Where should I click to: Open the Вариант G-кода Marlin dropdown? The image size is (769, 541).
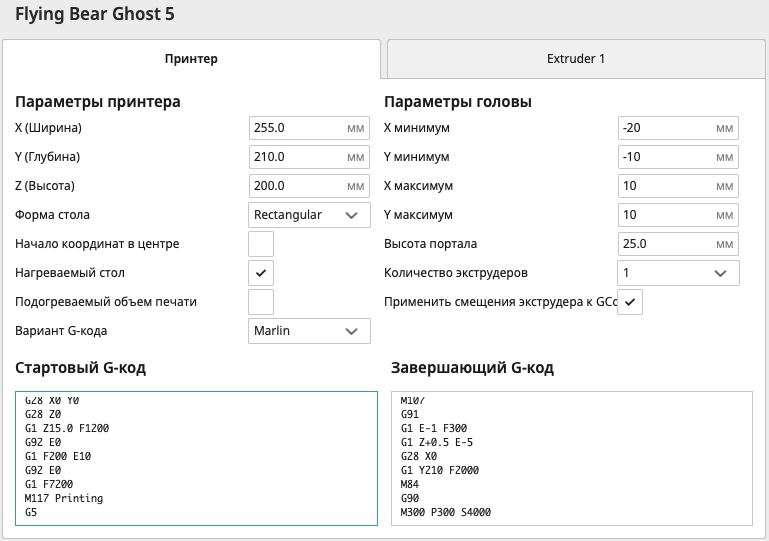(309, 331)
